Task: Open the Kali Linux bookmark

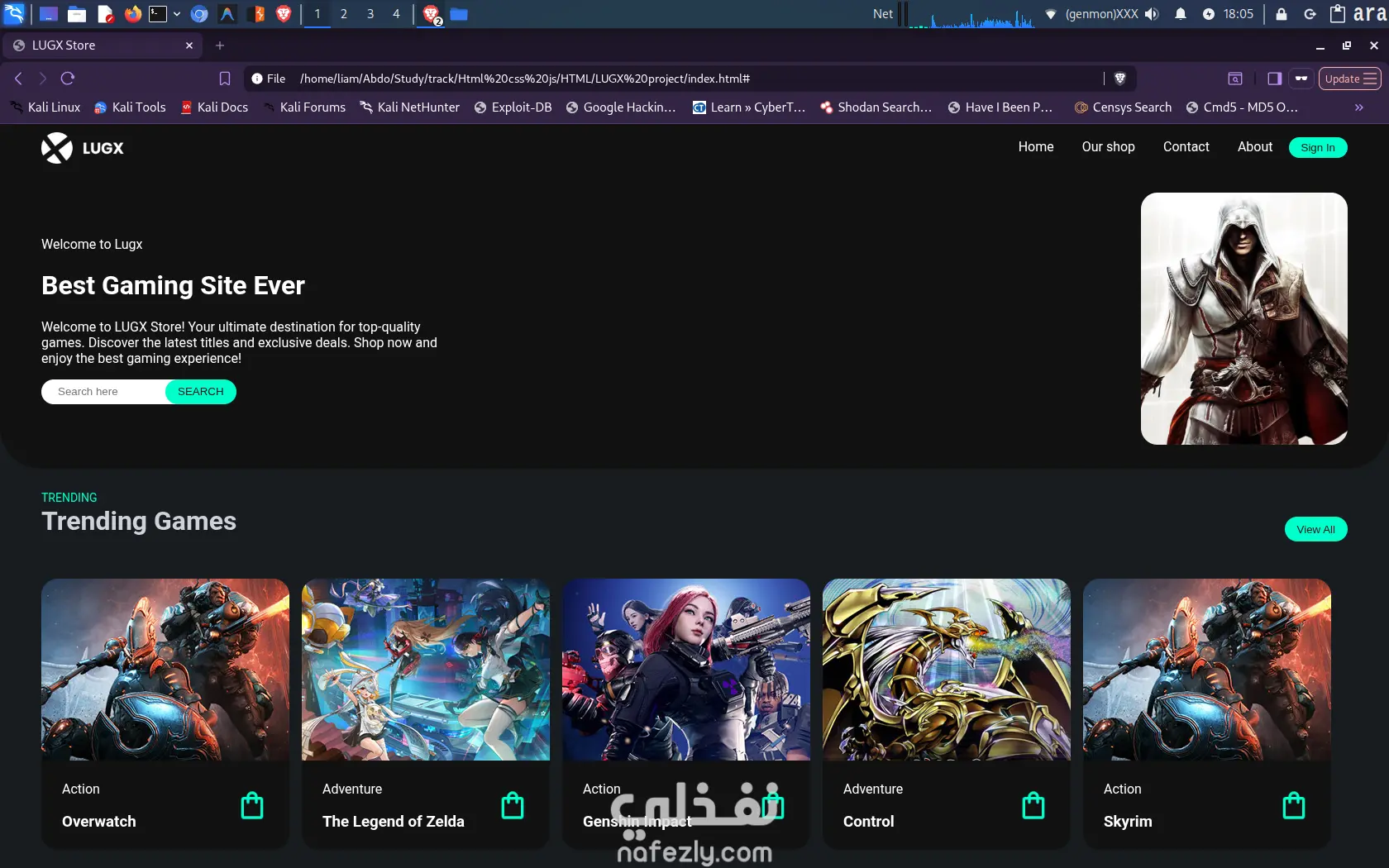Action: click(x=45, y=107)
